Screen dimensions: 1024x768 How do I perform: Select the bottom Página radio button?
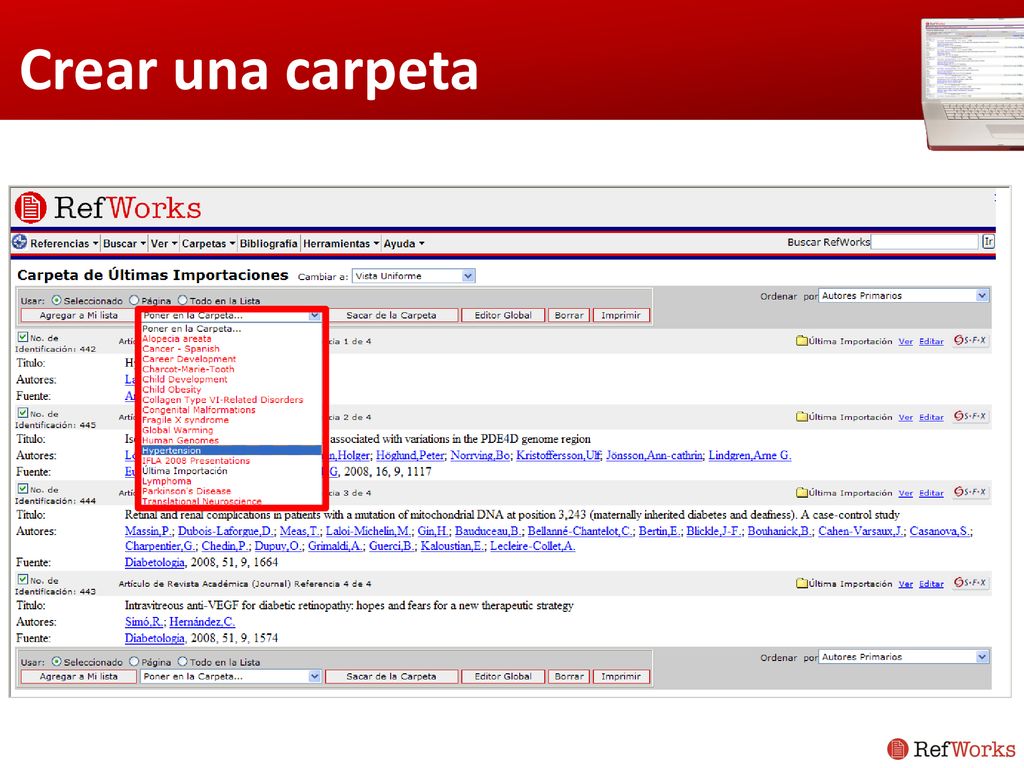(x=134, y=662)
